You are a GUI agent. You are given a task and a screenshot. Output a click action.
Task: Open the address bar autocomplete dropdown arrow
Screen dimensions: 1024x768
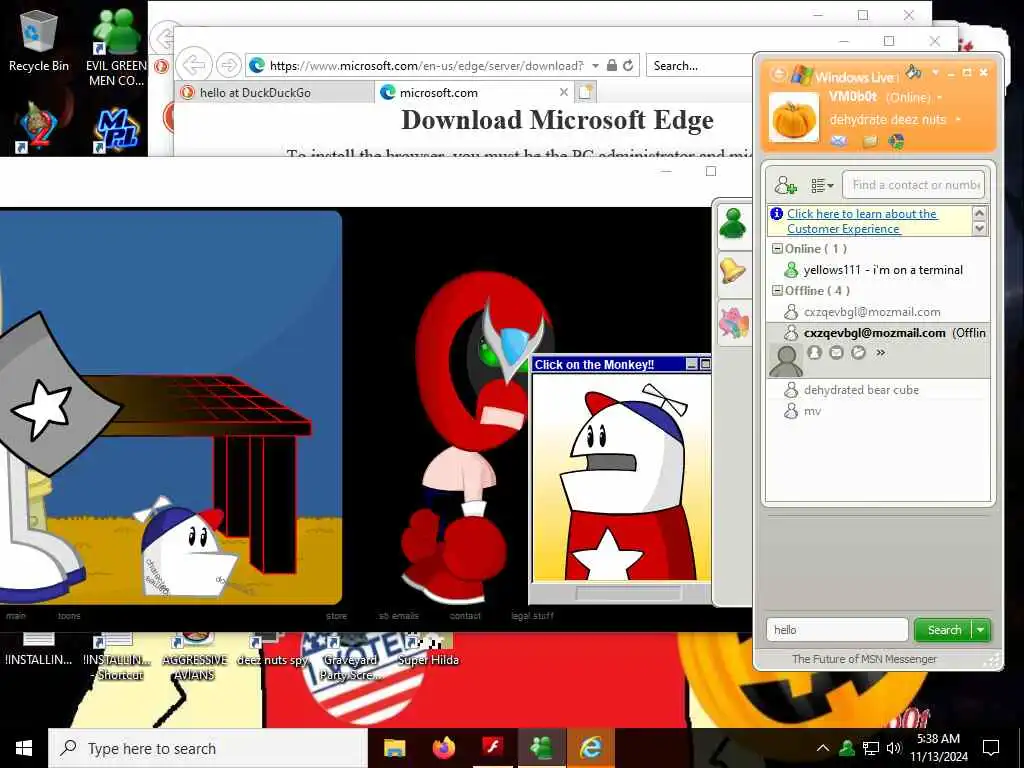coord(595,66)
